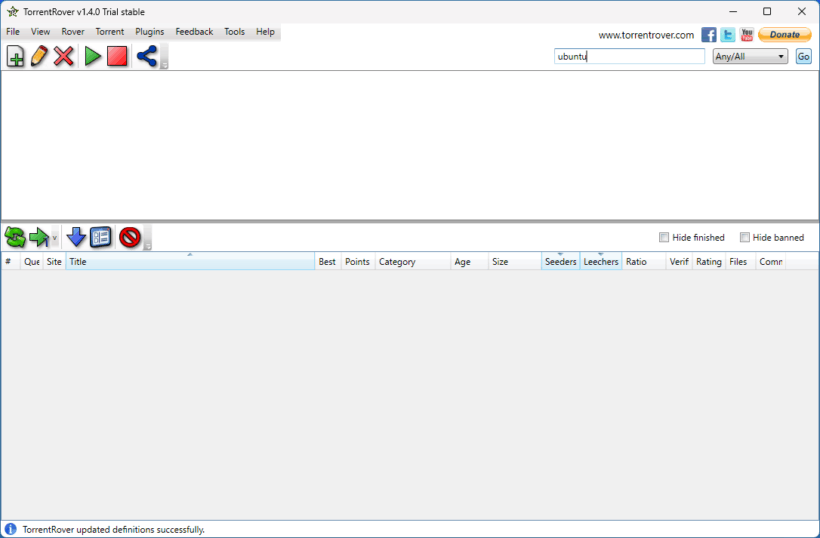Sort by the Files column header
The height and width of the screenshot is (538, 820).
[741, 261]
